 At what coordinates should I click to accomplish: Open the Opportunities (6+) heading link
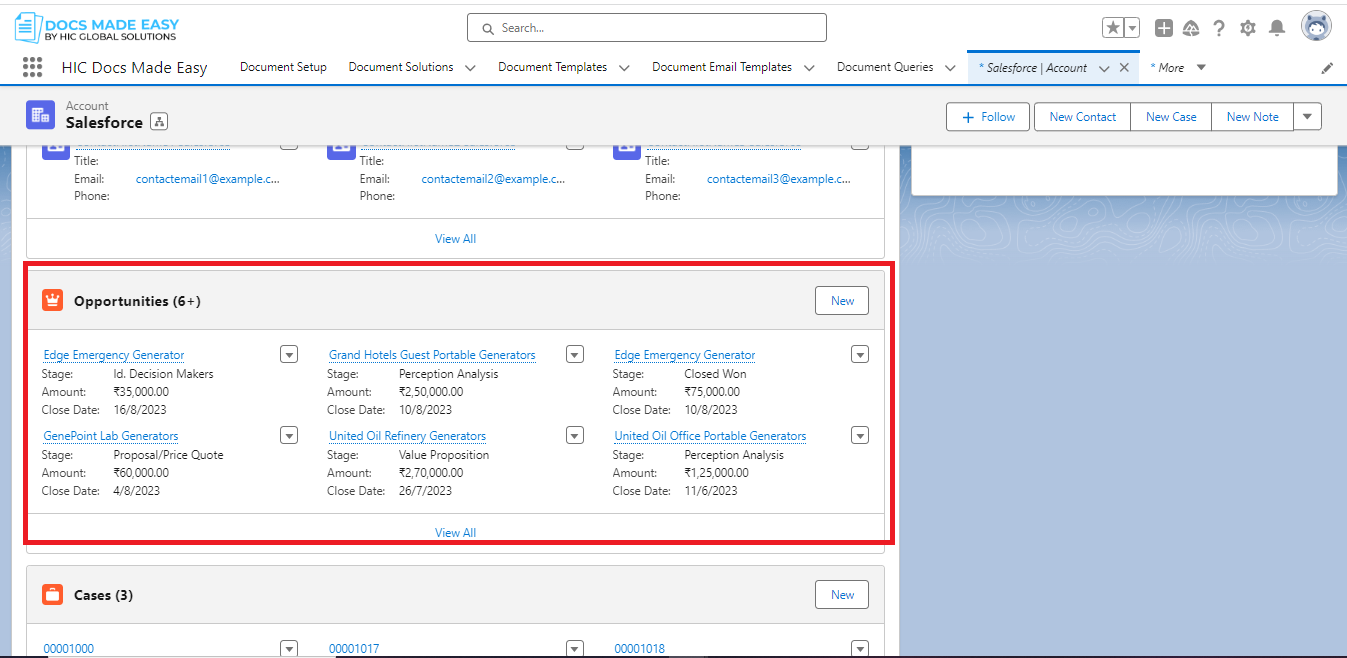click(137, 301)
